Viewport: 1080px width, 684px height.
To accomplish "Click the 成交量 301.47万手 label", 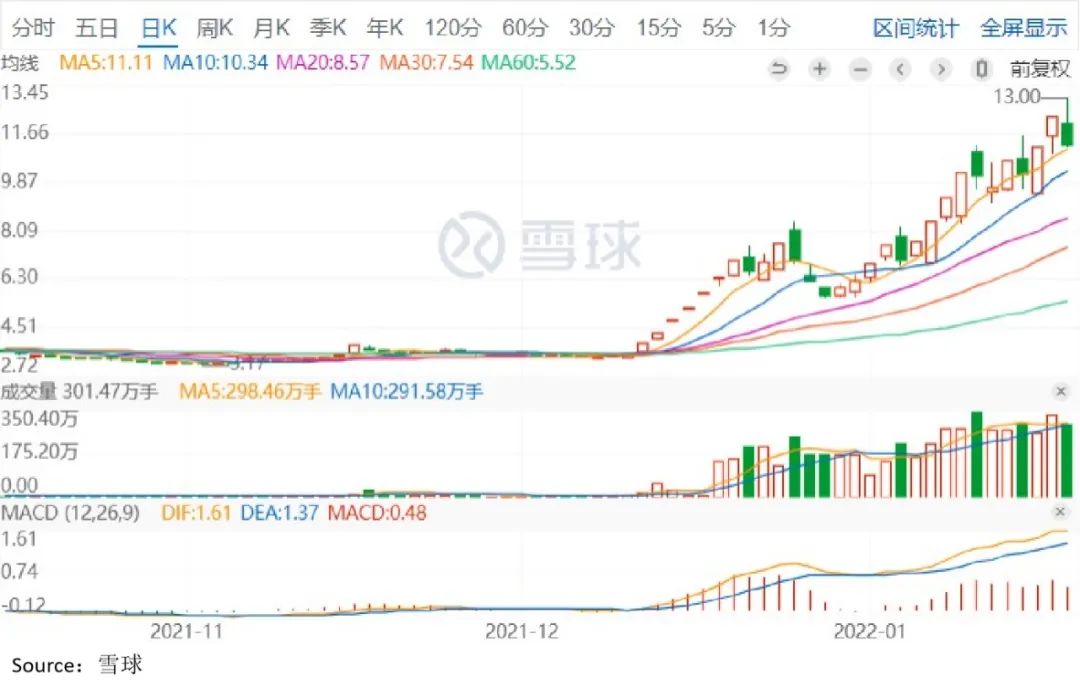I will coord(79,391).
